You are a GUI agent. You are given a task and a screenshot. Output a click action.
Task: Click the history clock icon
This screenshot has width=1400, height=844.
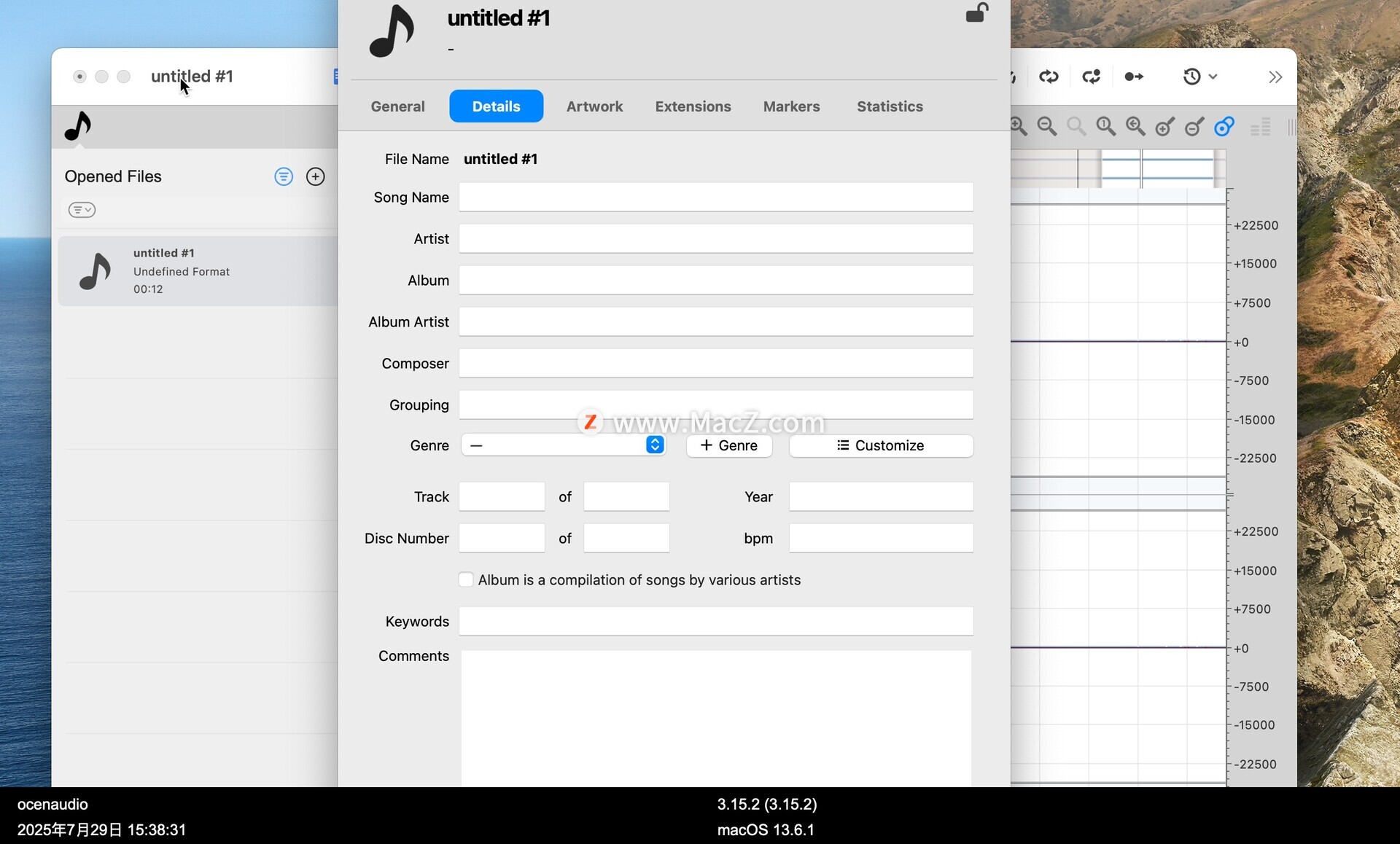[x=1191, y=77]
